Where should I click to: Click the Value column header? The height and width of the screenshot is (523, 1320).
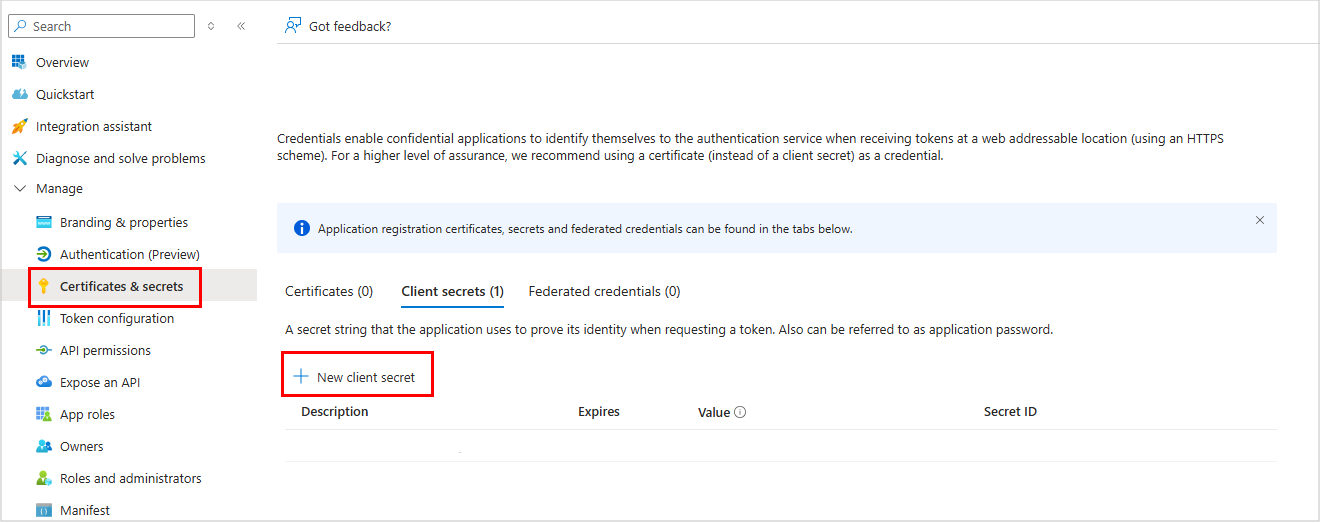[x=714, y=412]
